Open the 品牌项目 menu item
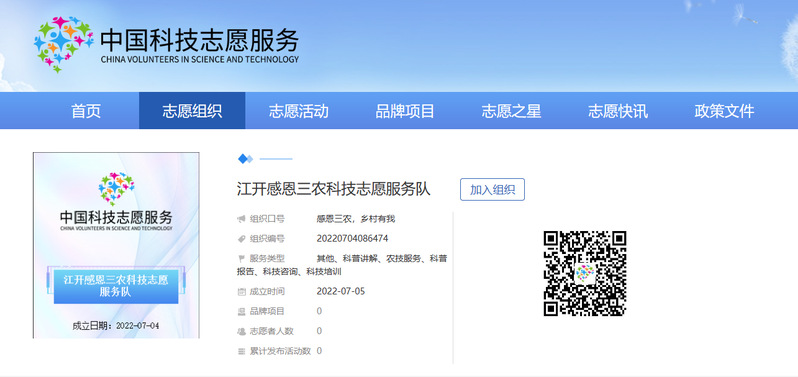Image resolution: width=798 pixels, height=377 pixels. (405, 111)
